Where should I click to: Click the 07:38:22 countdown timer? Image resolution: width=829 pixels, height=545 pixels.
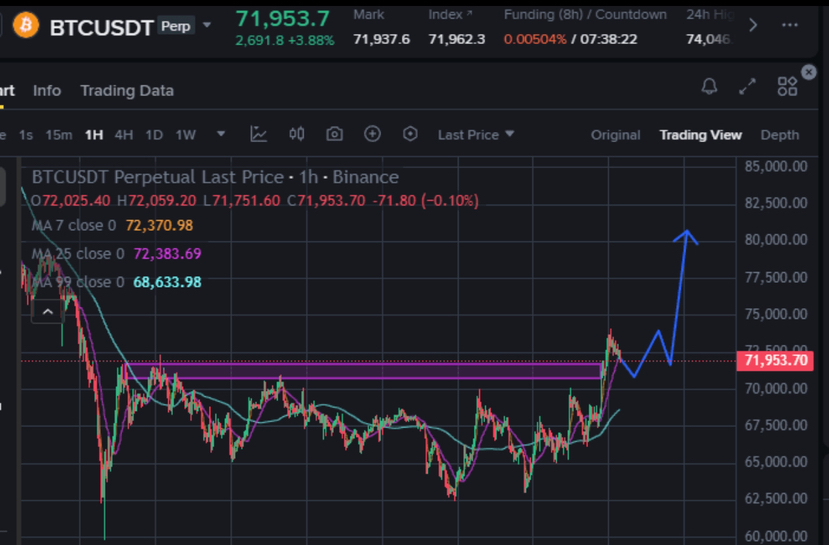pos(609,39)
